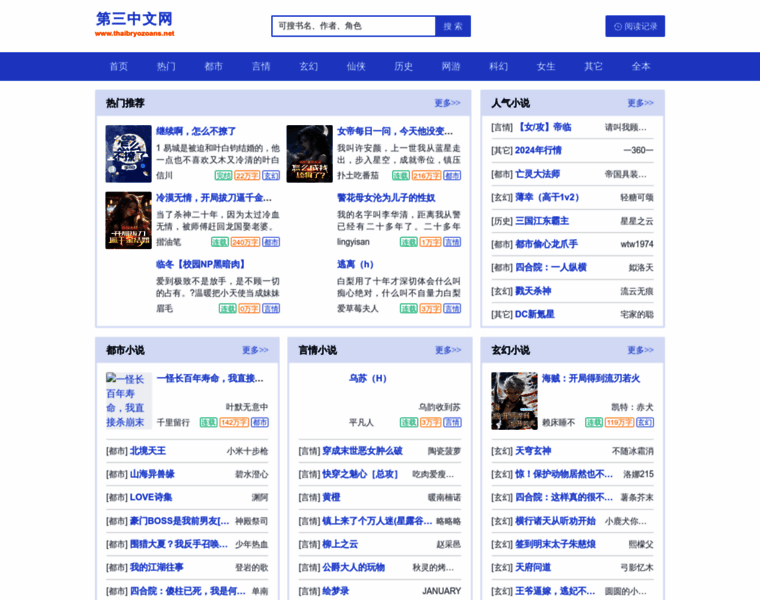The image size is (760, 600).
Task: Open the 历史 navigation category
Action: [404, 66]
